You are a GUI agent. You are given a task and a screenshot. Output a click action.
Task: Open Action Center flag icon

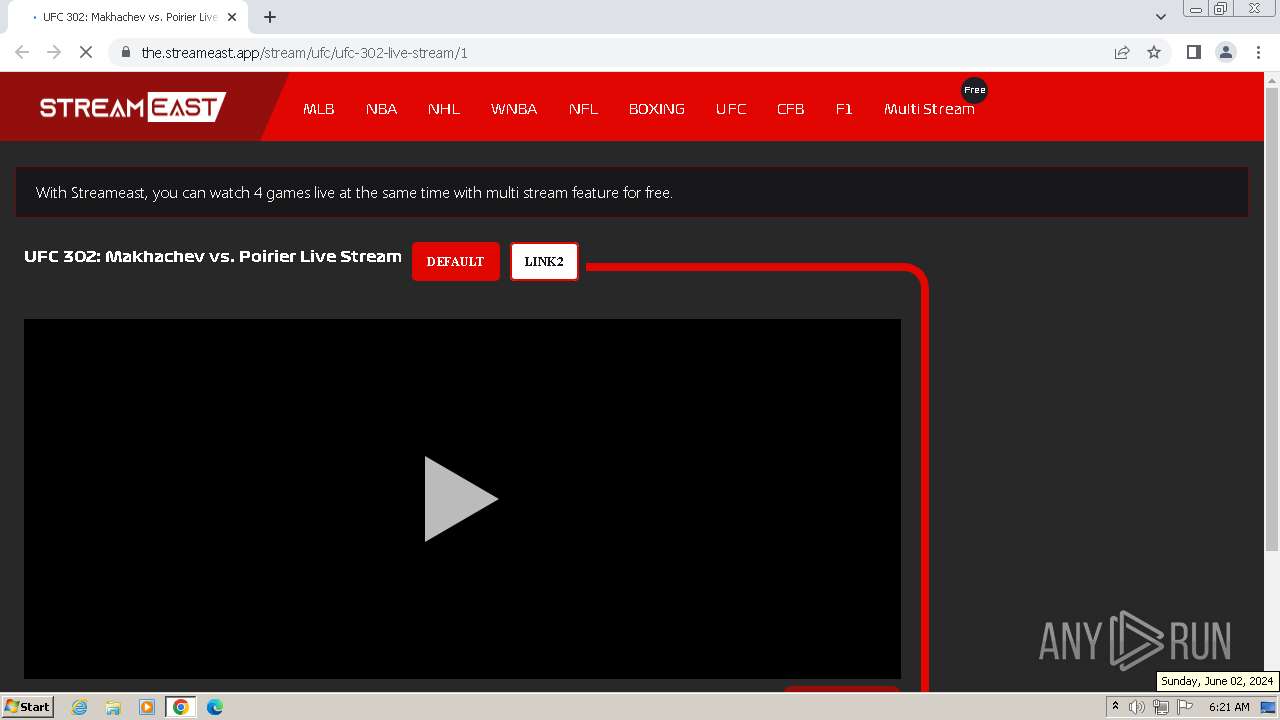[x=1185, y=707]
